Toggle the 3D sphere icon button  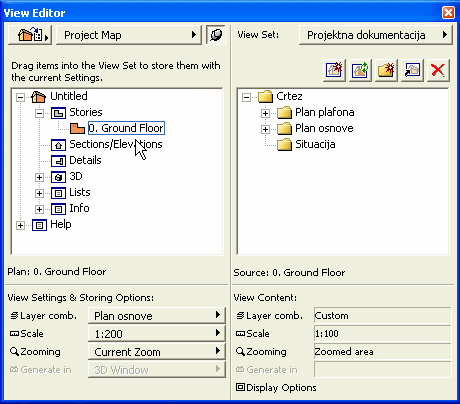pos(216,35)
